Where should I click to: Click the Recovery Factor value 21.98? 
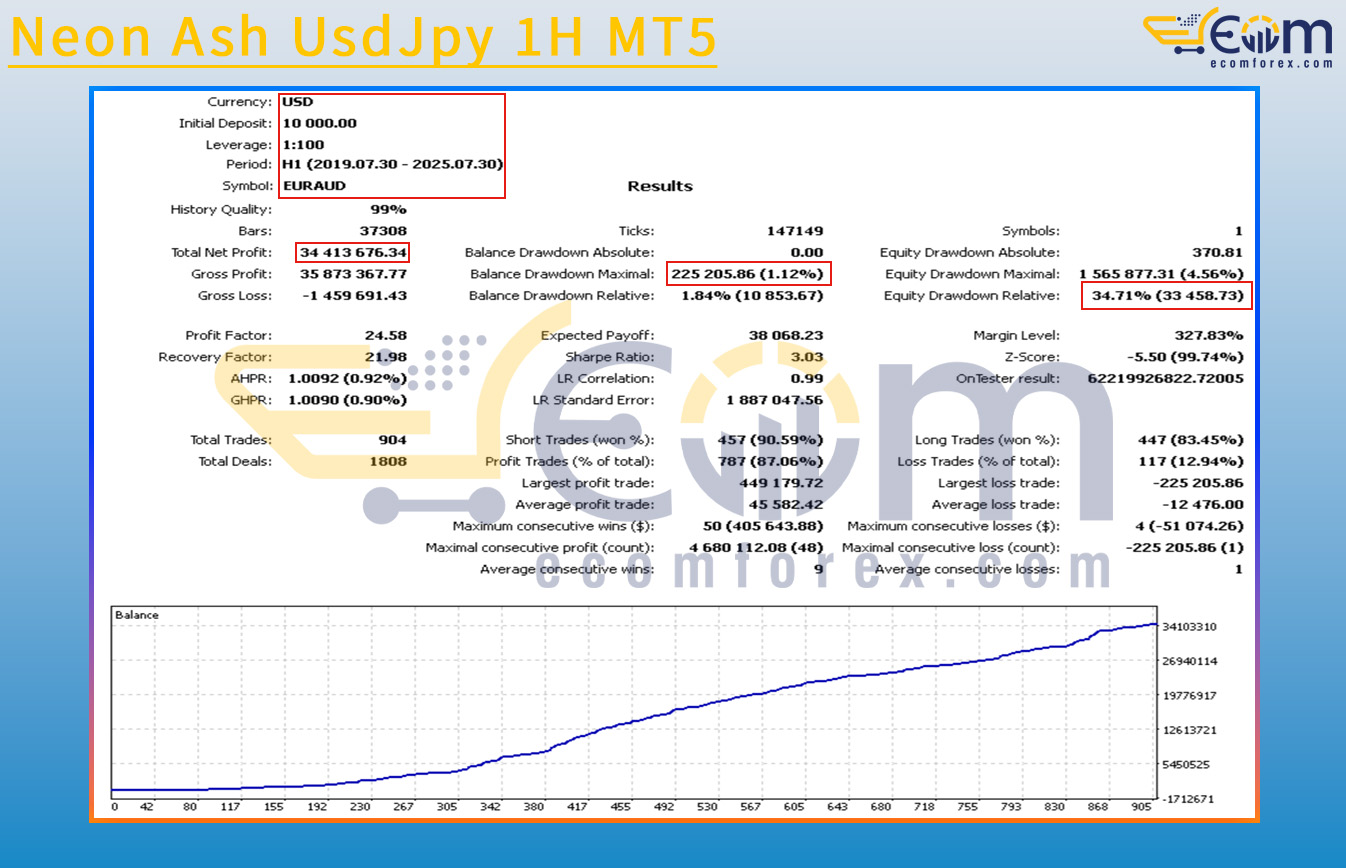tap(385, 357)
